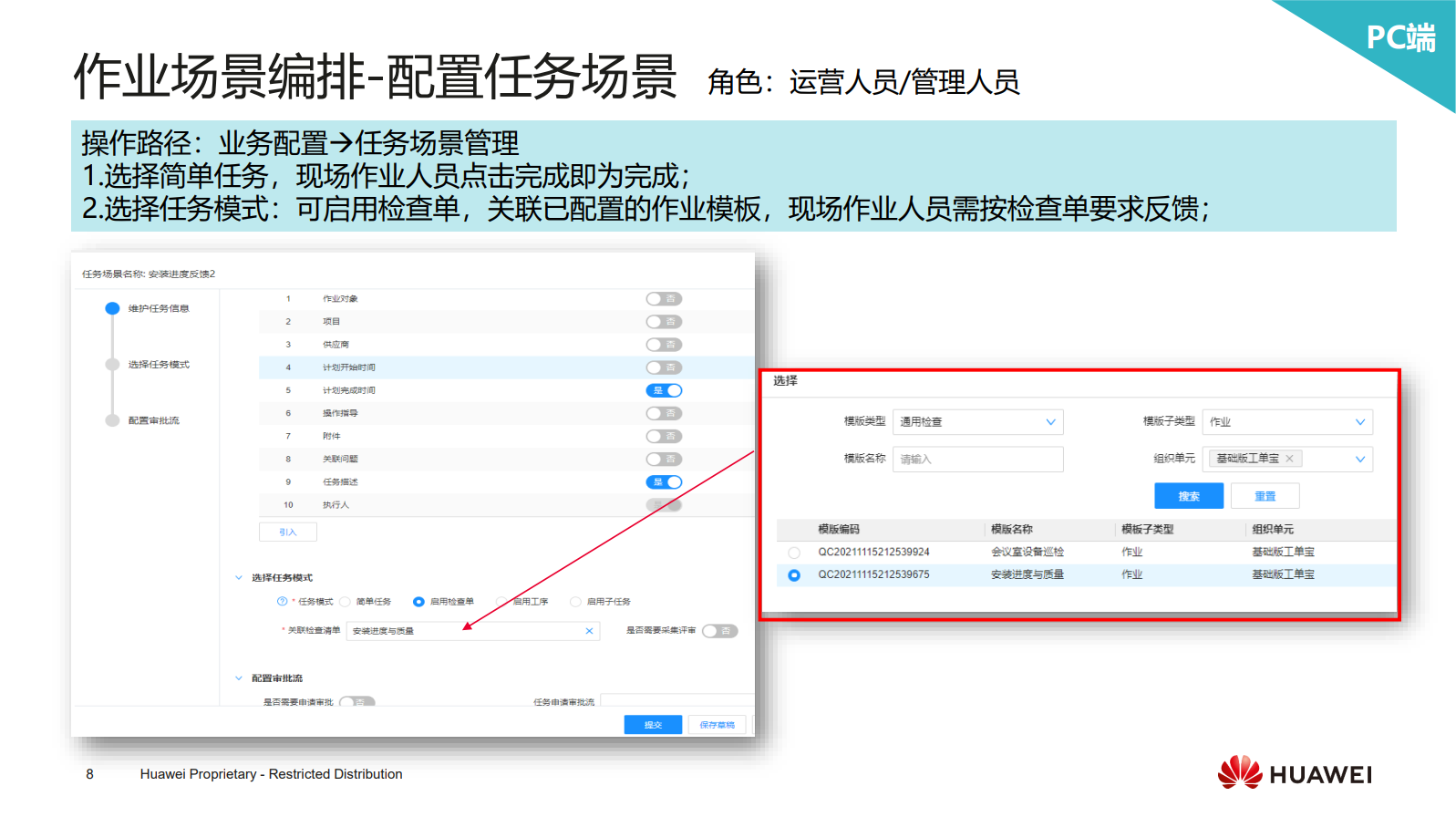This screenshot has width=1456, height=817.
Task: Select the 简单任务 radio option
Action: [x=345, y=602]
